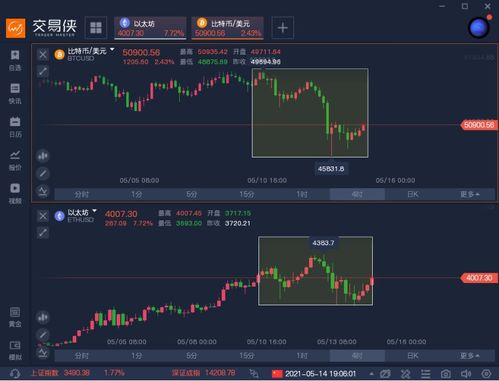This screenshot has width=499, height=381.
Task: Open 视频 video section in sidebar
Action: point(15,193)
